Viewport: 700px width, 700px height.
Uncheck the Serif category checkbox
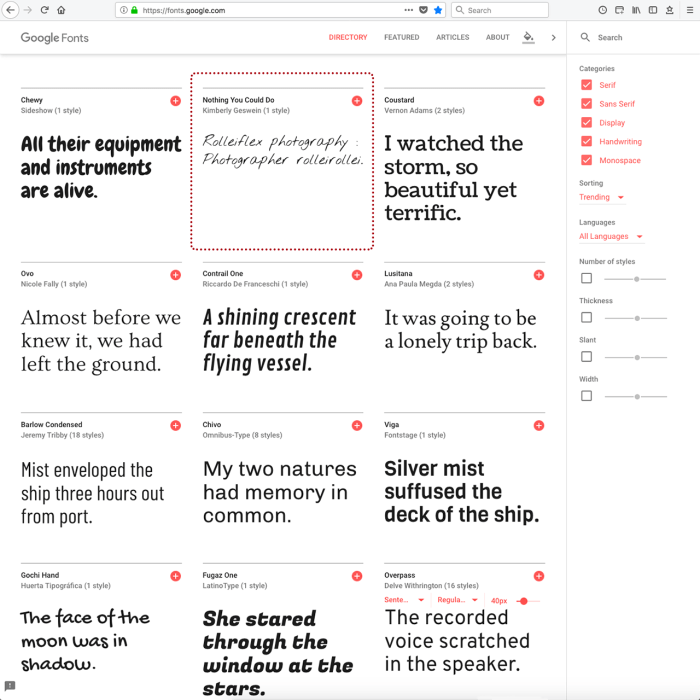pyautogui.click(x=586, y=85)
